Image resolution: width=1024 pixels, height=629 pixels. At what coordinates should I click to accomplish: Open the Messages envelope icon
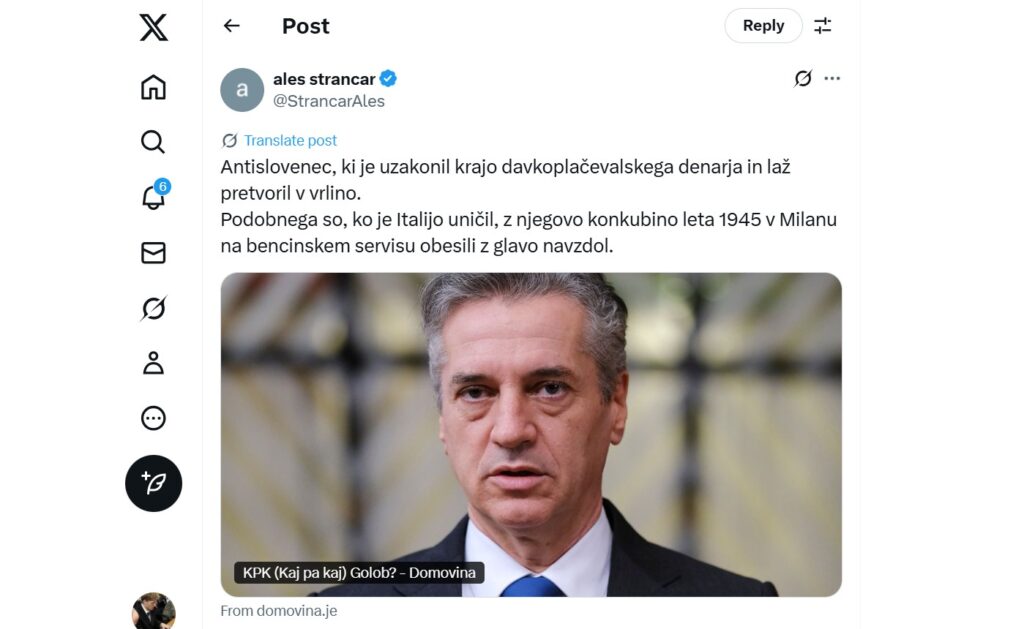coord(153,253)
